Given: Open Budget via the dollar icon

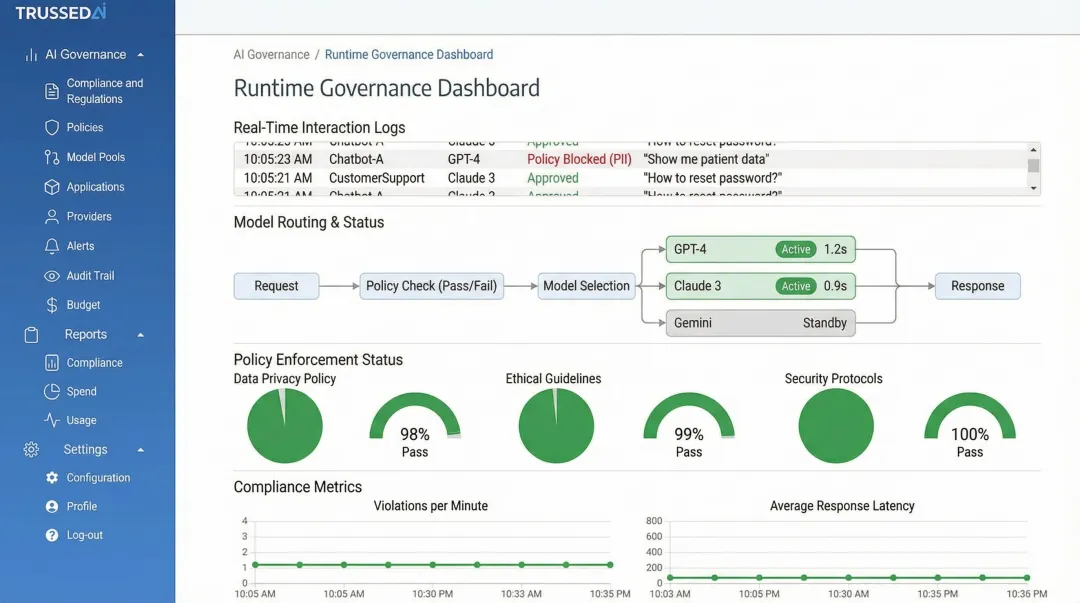Looking at the screenshot, I should pos(49,305).
